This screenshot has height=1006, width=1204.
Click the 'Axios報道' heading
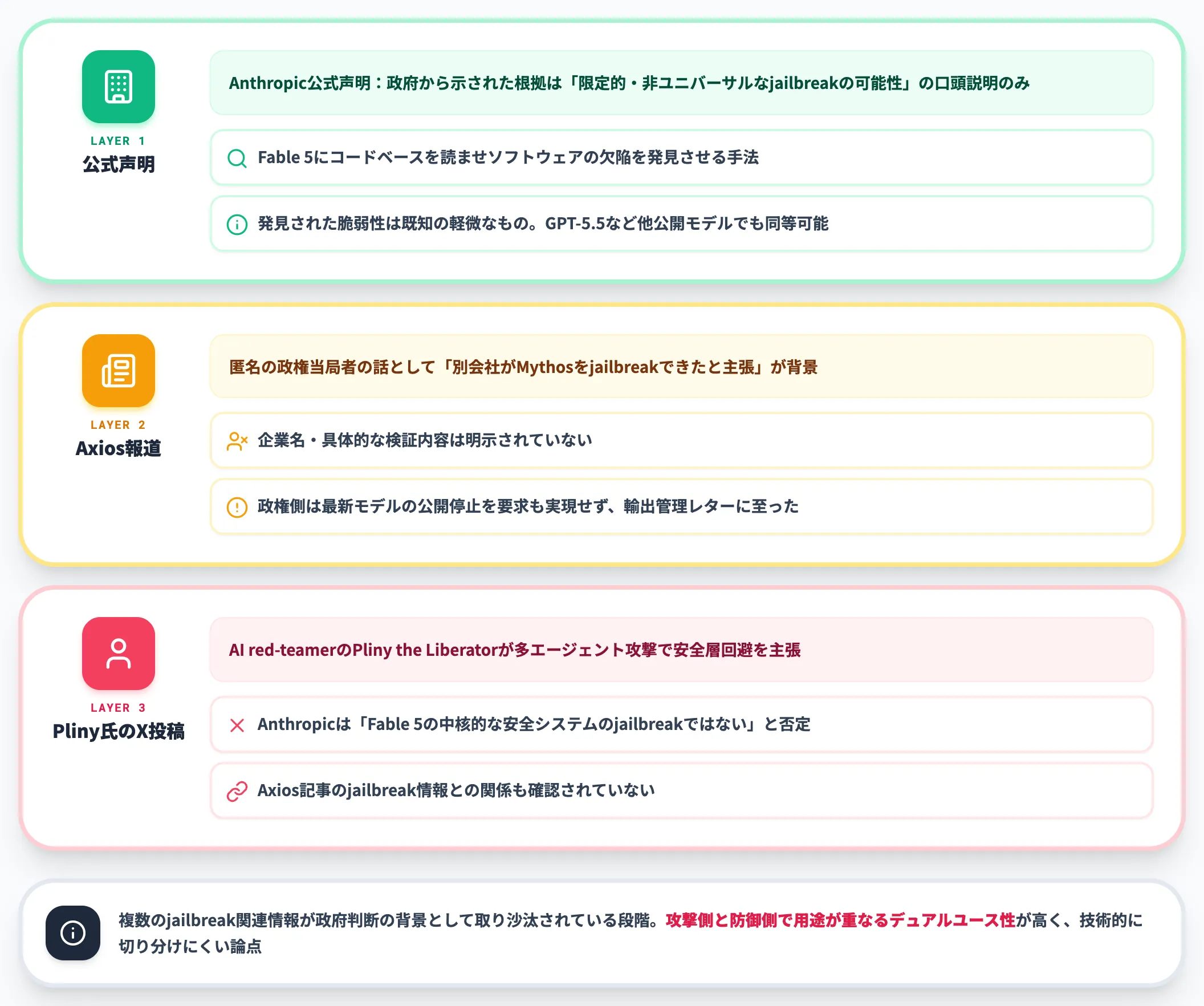(119, 448)
